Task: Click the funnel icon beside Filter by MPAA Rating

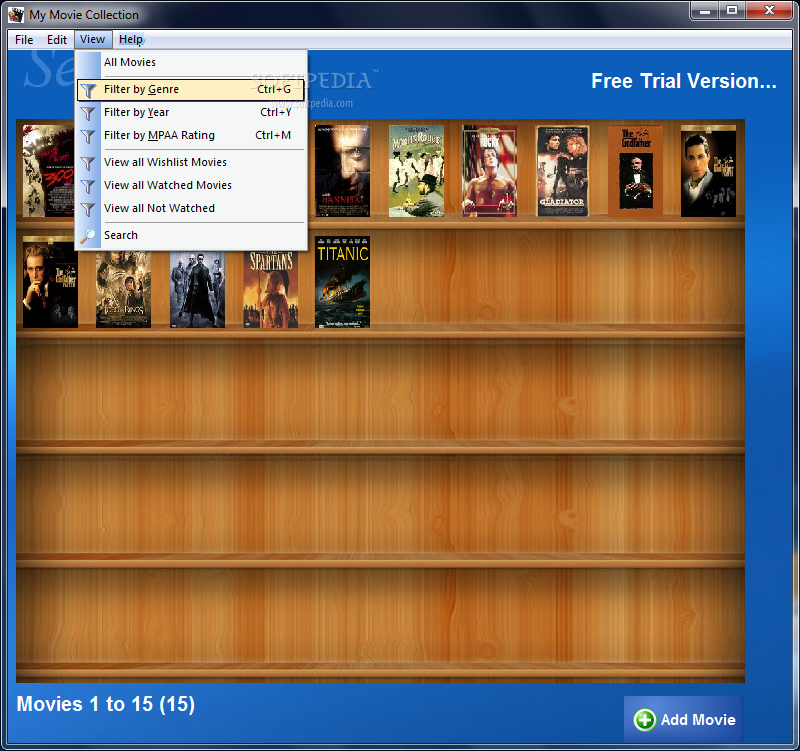Action: (88, 136)
